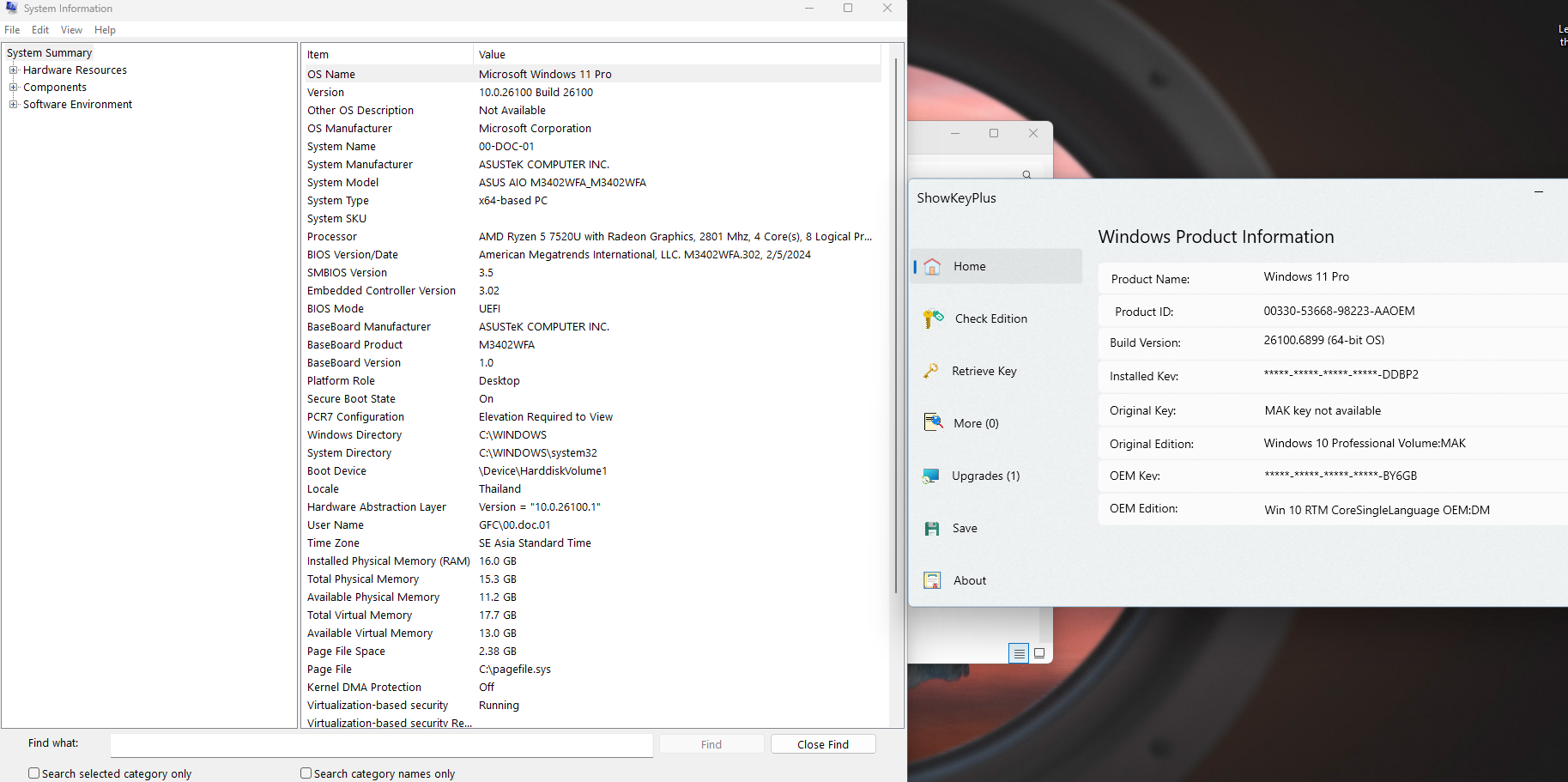Click the vertical scrollbar in details pane

(x=896, y=326)
